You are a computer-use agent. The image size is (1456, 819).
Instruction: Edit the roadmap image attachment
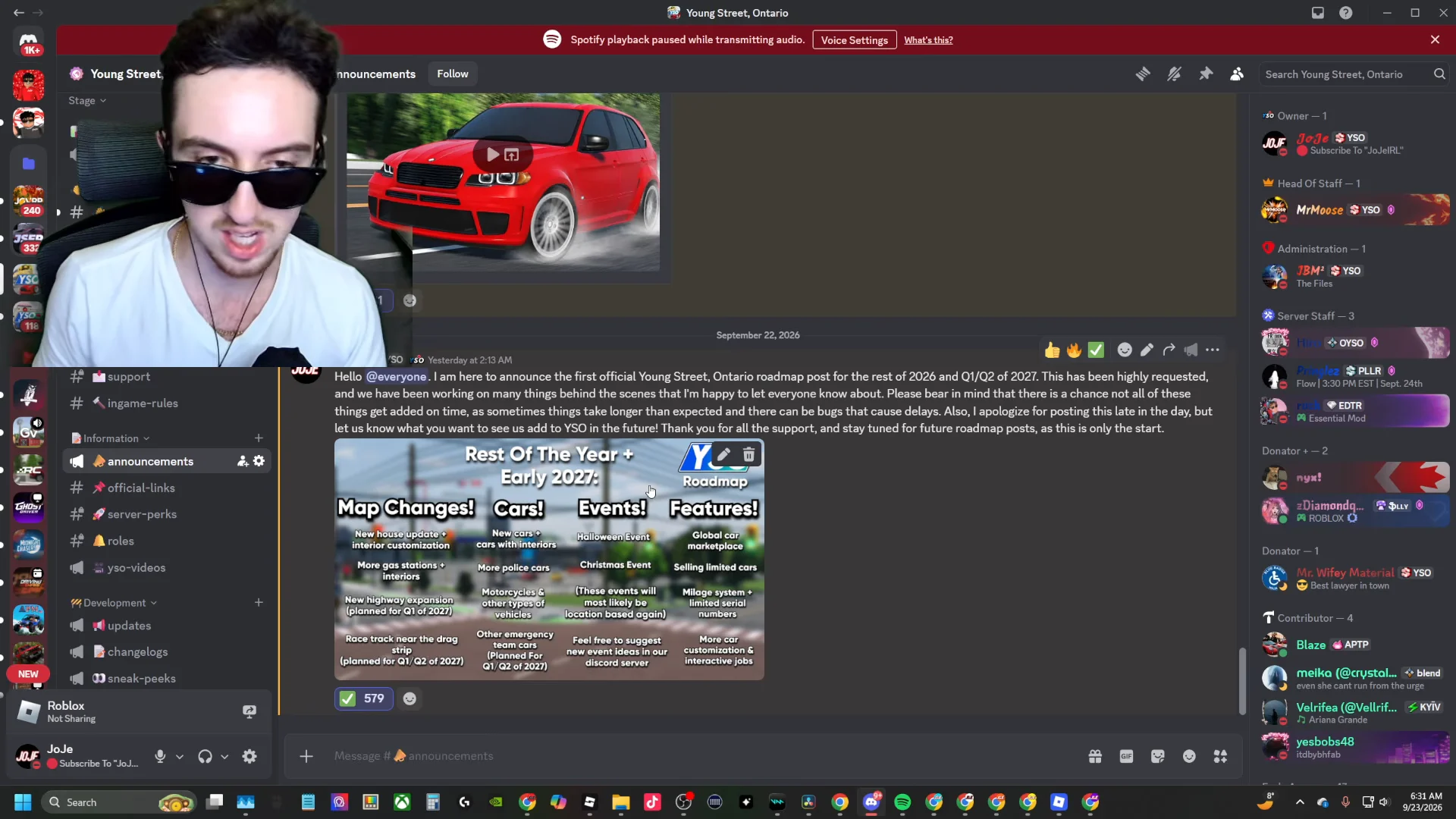(x=724, y=454)
